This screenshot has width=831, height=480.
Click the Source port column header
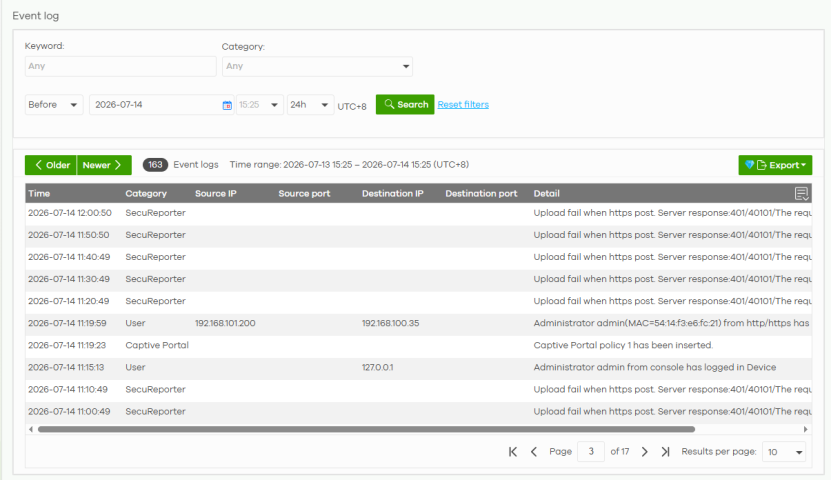point(304,193)
